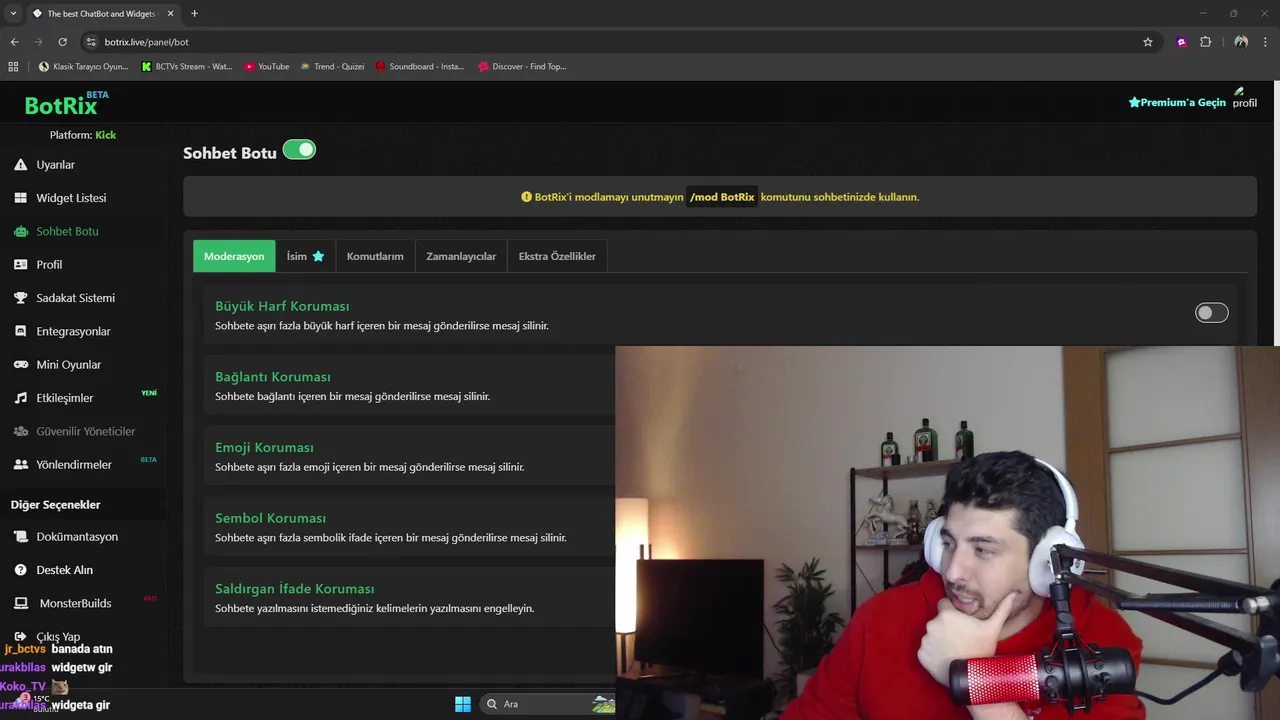Click the Platform: Kick label
This screenshot has width=1280, height=720.
(x=83, y=135)
